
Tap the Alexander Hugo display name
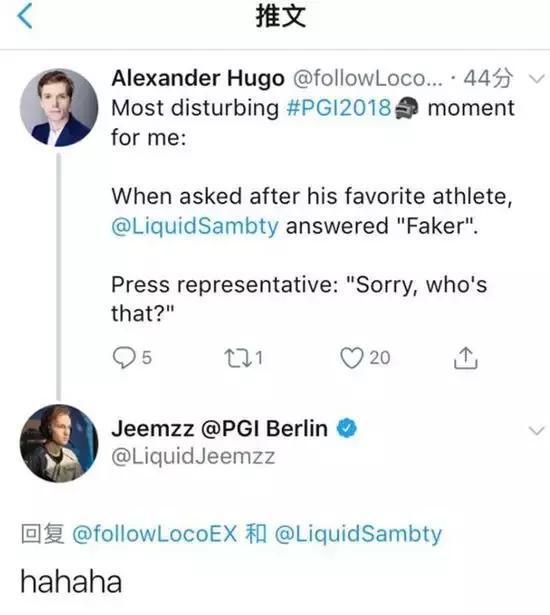coord(198,78)
